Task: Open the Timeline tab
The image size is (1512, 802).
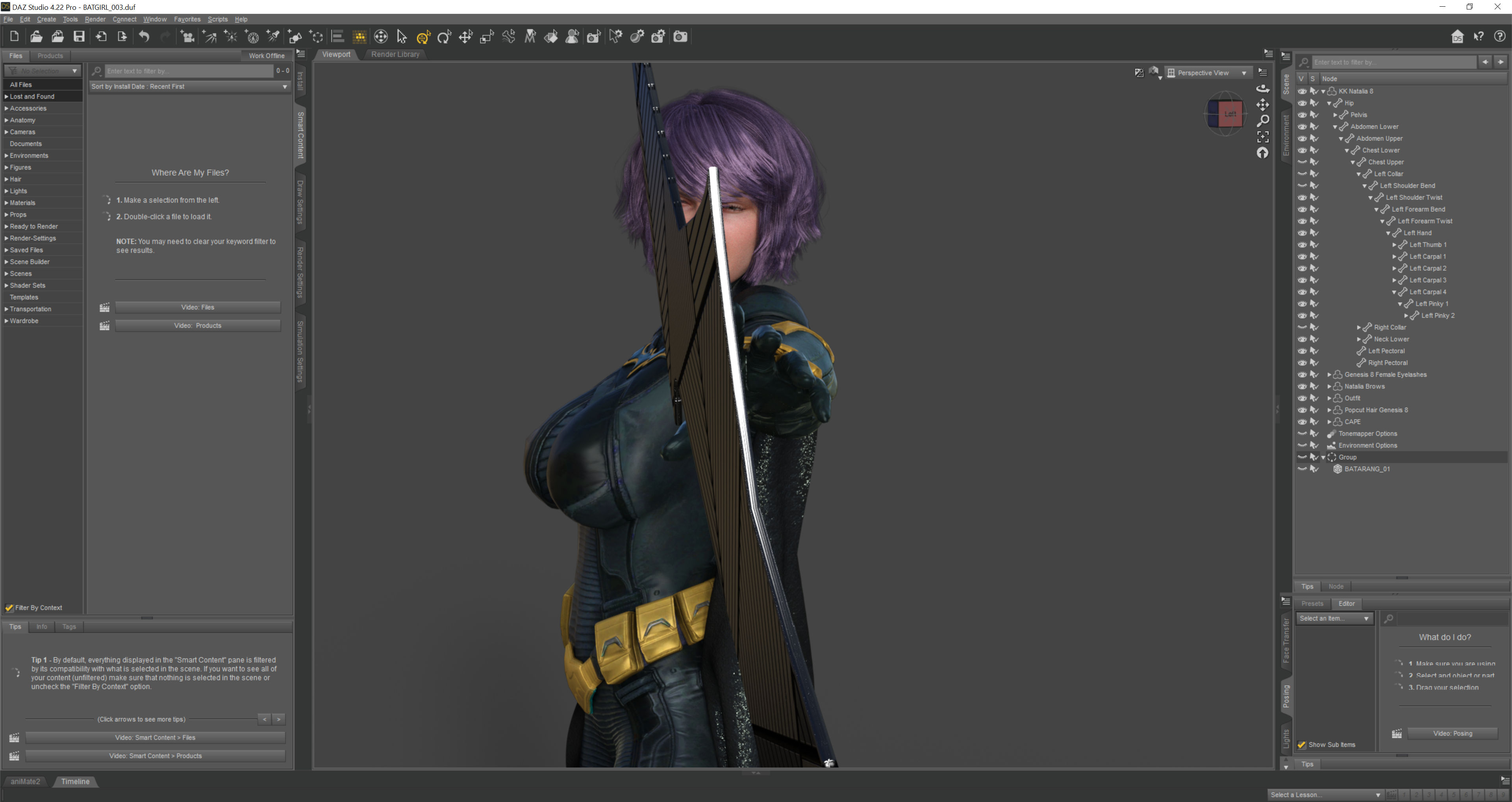Action: pos(75,782)
